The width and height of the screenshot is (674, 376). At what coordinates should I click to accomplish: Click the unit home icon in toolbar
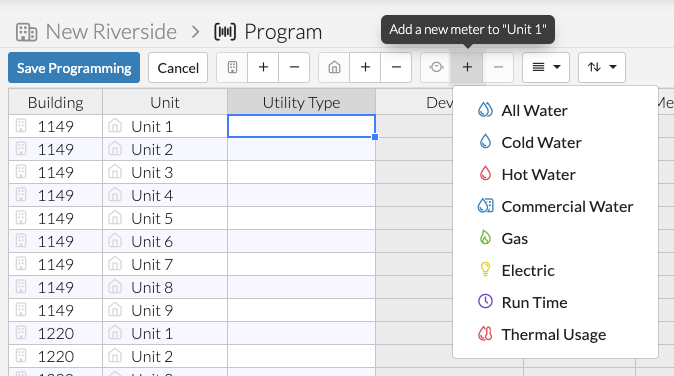click(334, 67)
